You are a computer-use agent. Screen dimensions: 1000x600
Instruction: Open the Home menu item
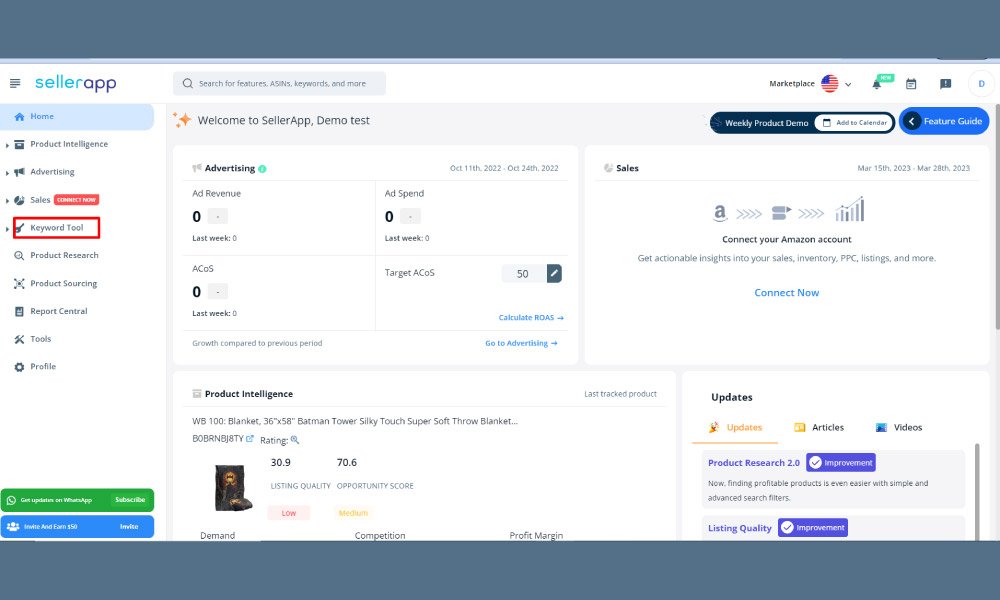point(77,117)
